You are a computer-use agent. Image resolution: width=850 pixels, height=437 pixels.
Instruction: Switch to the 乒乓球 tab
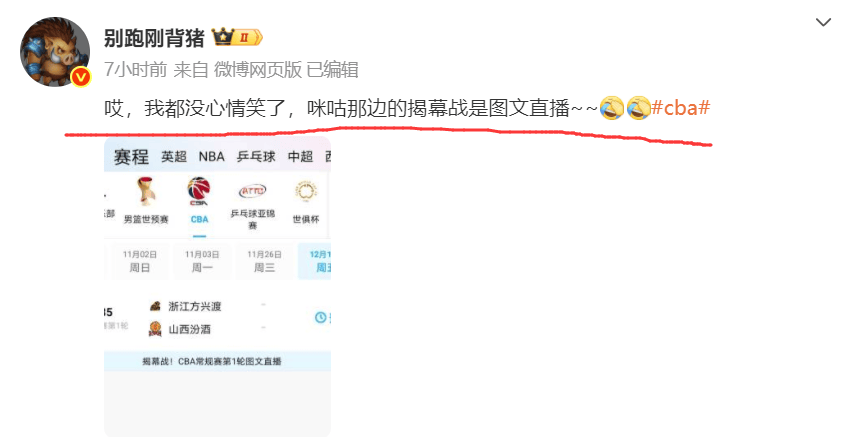click(256, 157)
